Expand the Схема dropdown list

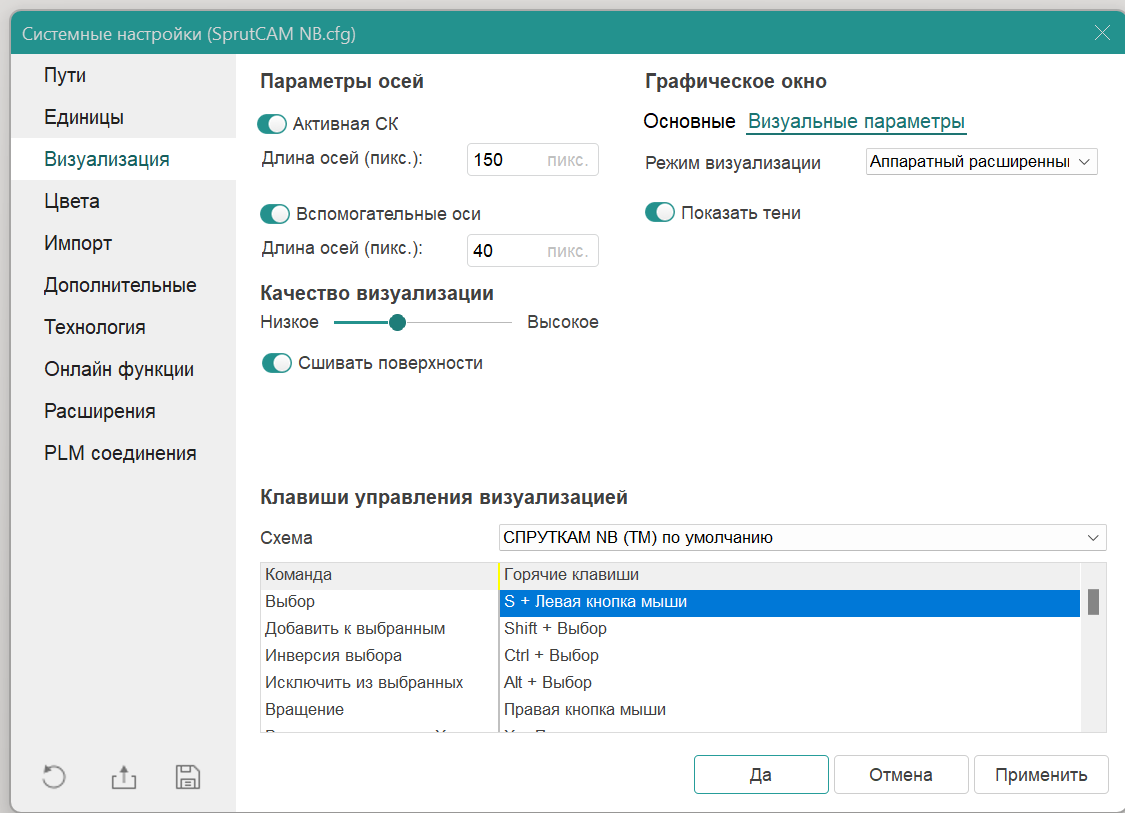(802, 537)
